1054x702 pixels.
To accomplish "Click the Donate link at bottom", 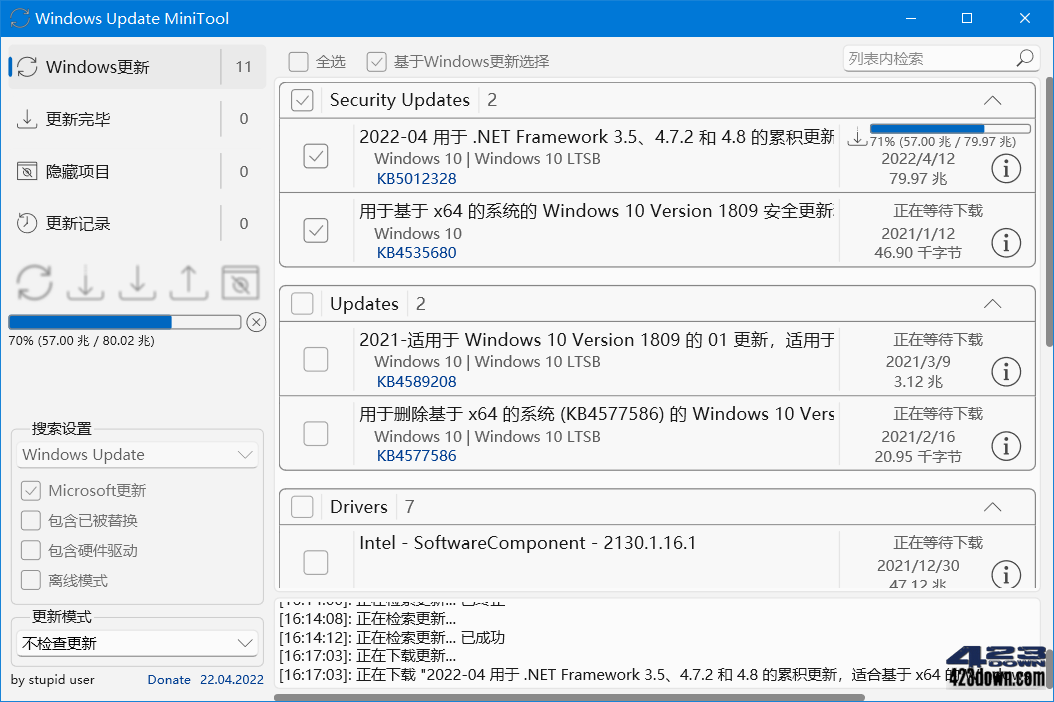I will 168,680.
